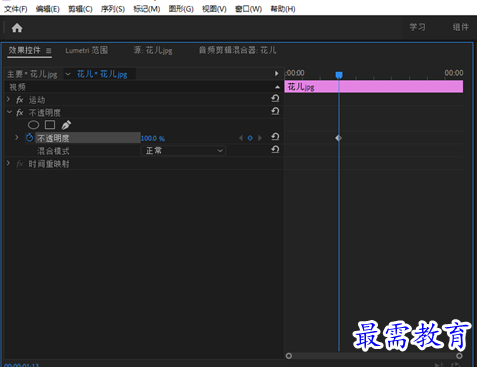477x367 pixels.
Task: Open the 学习 workspace
Action: click(417, 27)
